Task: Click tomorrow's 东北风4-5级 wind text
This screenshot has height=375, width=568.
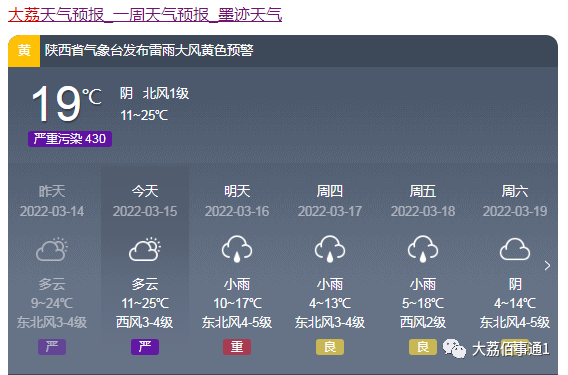Action: [237, 322]
